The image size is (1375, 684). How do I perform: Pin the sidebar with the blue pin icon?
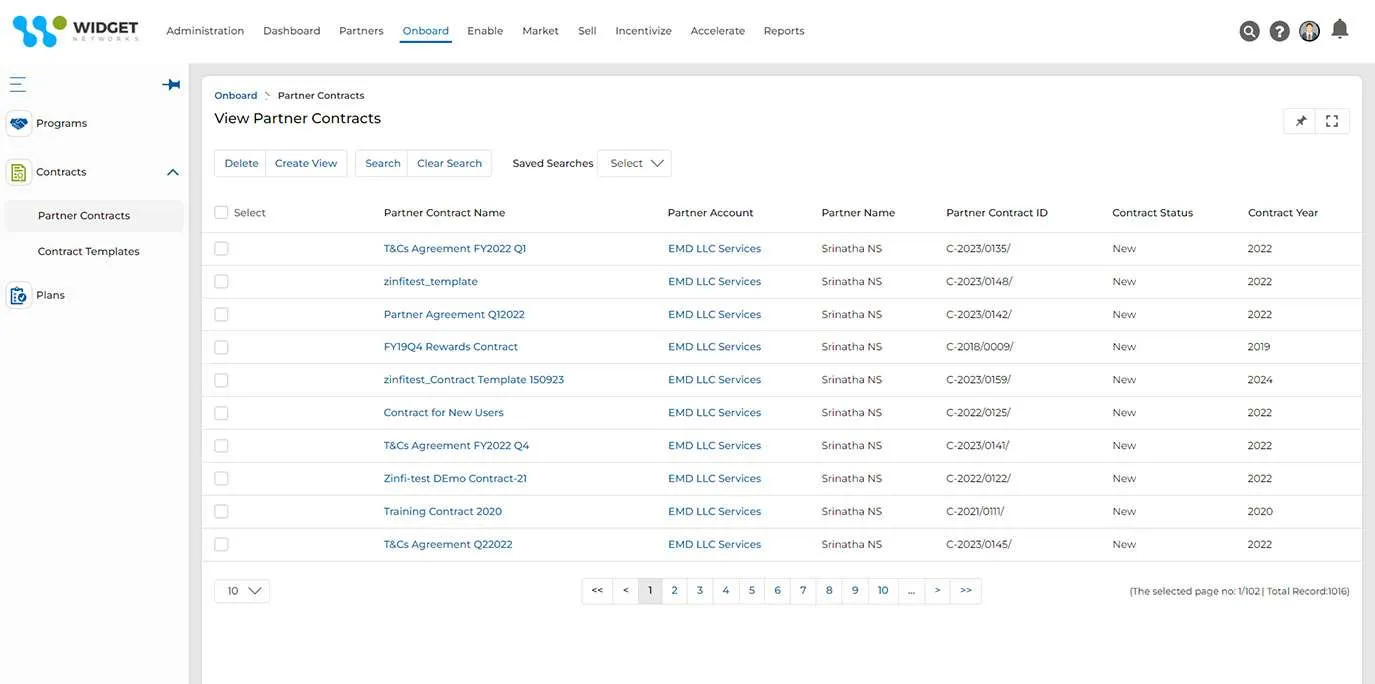(x=171, y=85)
